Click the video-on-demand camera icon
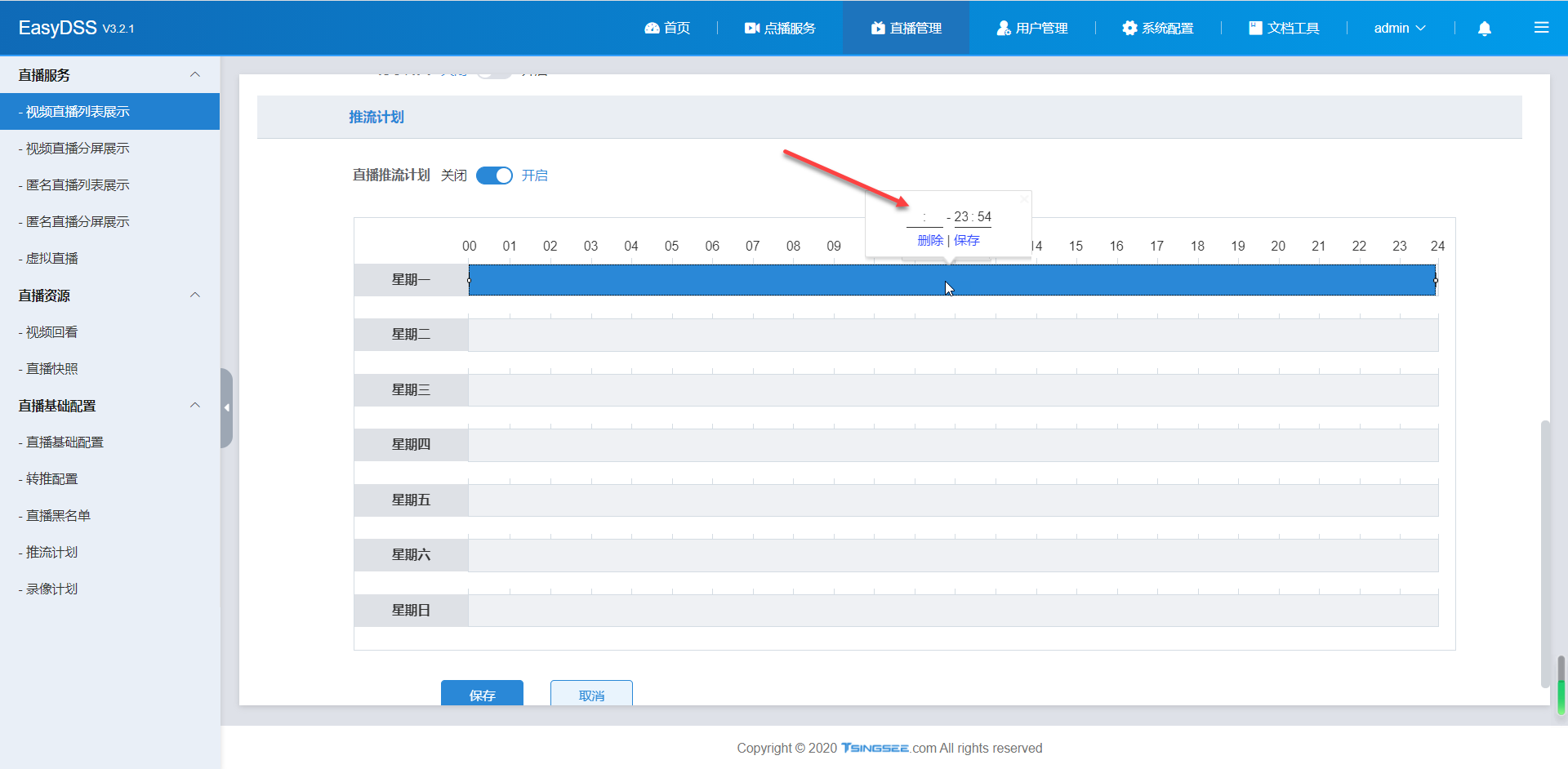 click(752, 28)
